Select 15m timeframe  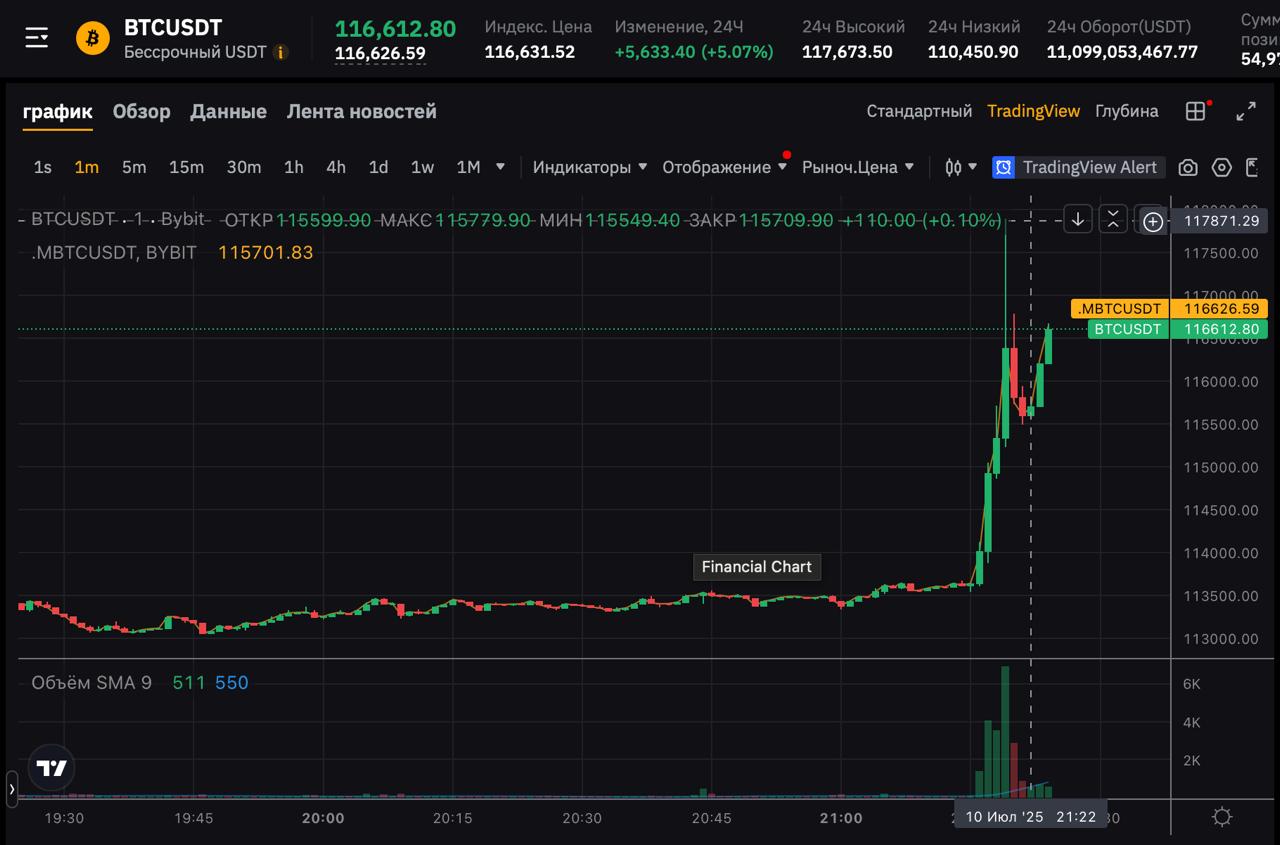pyautogui.click(x=186, y=167)
